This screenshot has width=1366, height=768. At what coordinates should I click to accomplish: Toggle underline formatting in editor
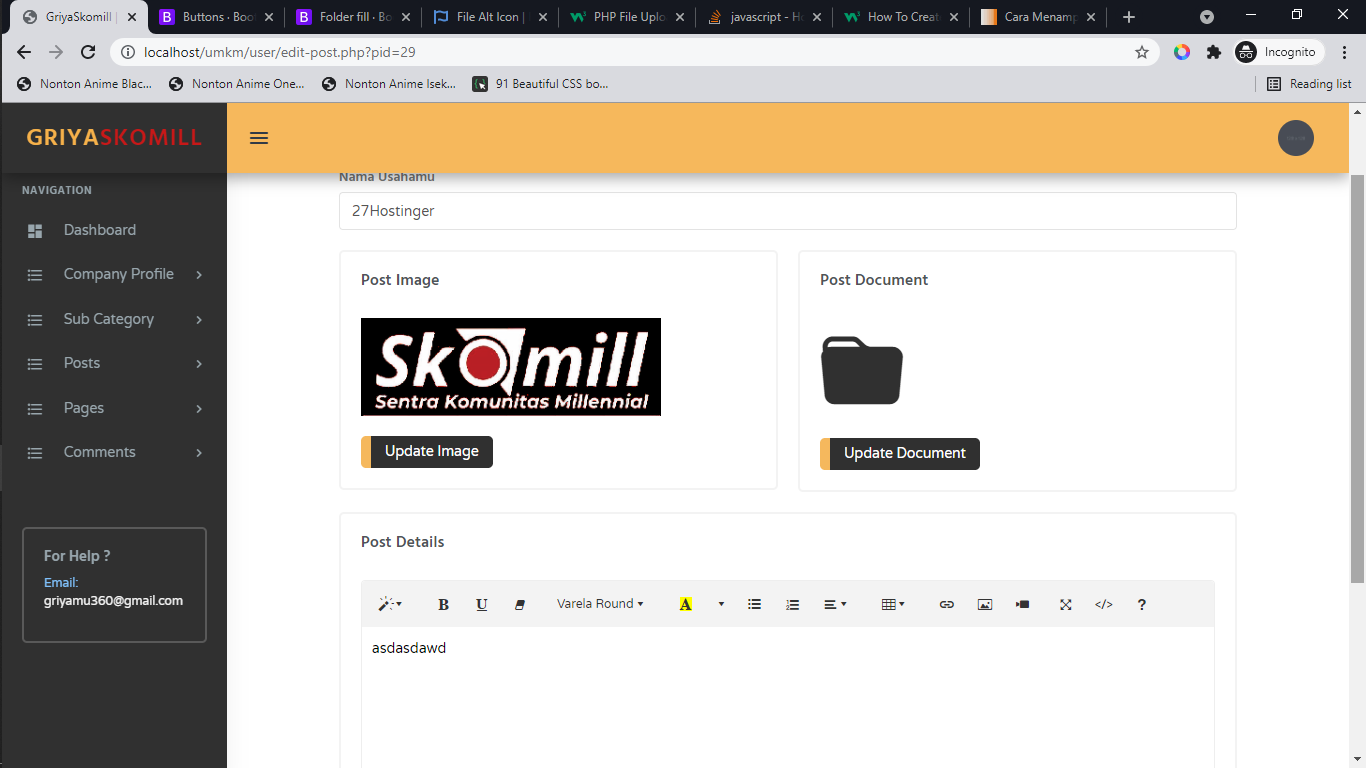[x=481, y=604]
